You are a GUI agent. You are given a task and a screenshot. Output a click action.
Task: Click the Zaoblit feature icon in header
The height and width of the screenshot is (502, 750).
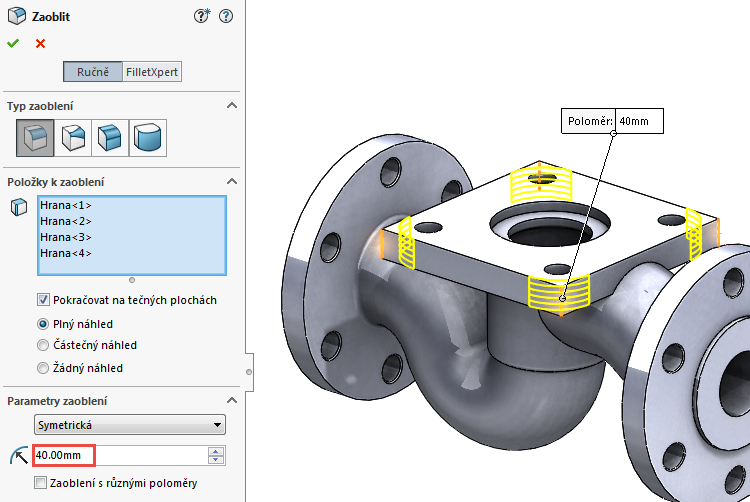(x=17, y=16)
